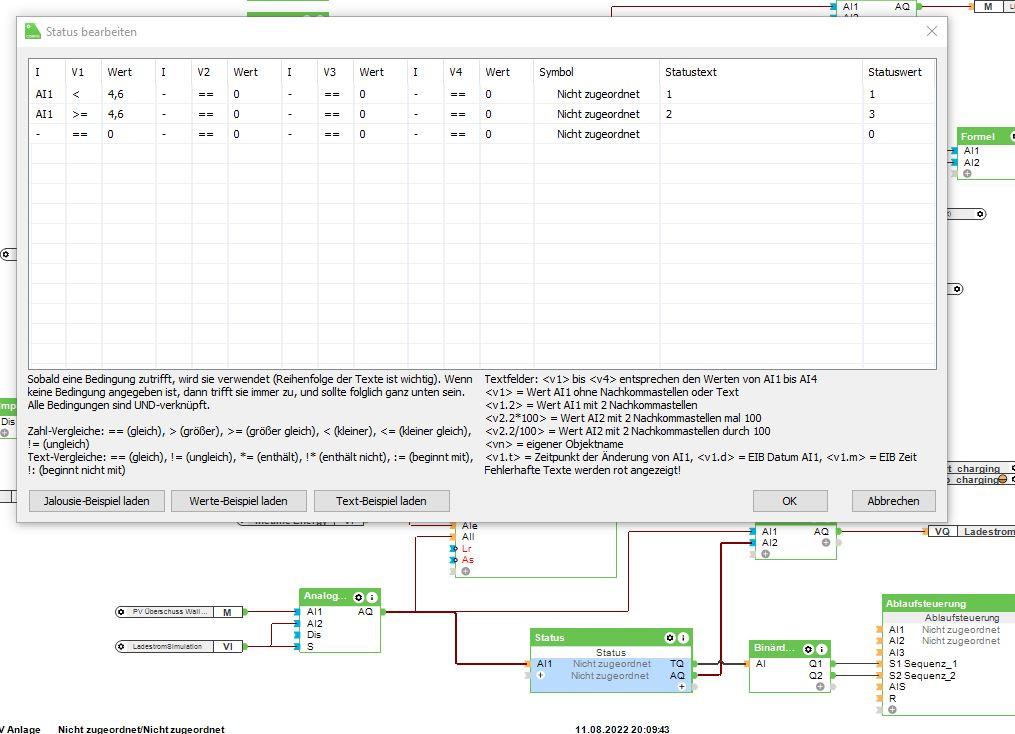Open gear icon on the Binär block
The height and width of the screenshot is (734, 1015).
[x=808, y=649]
